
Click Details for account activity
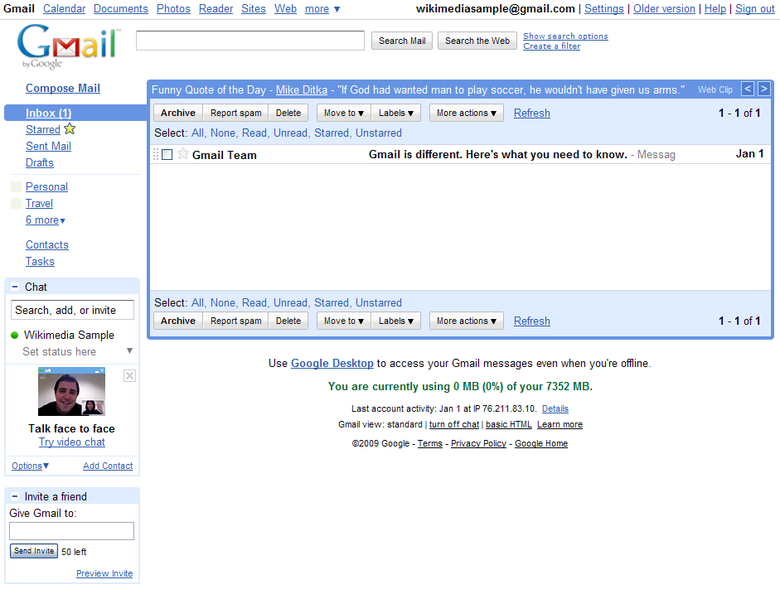coord(555,408)
